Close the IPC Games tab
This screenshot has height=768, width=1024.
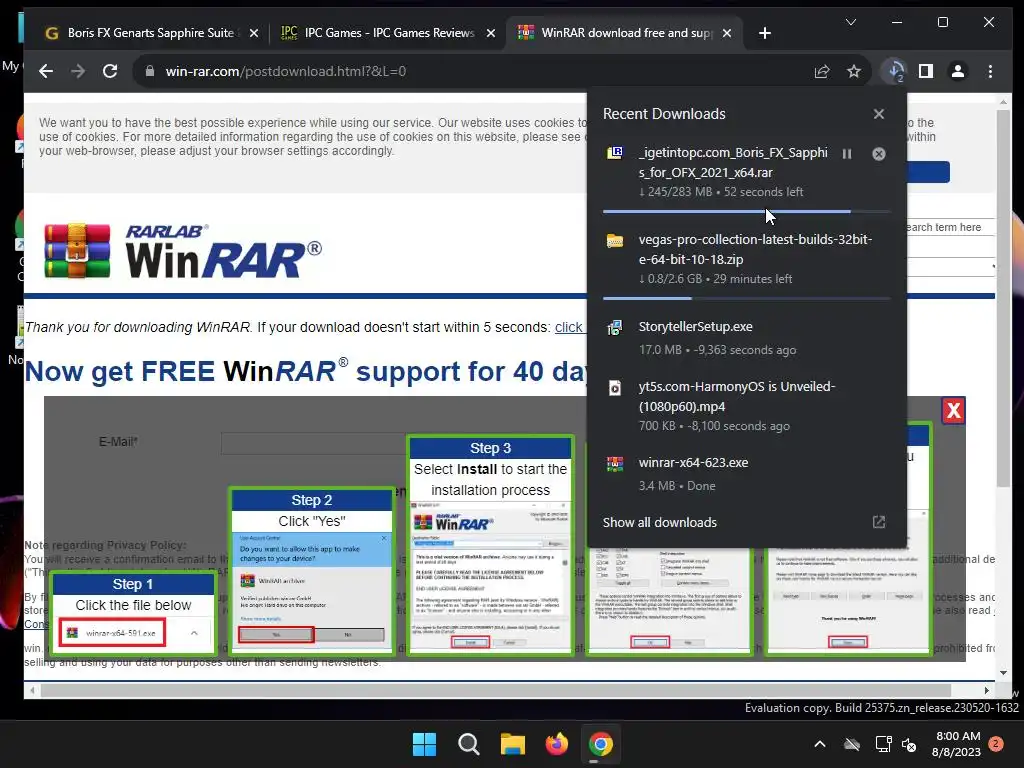point(490,33)
